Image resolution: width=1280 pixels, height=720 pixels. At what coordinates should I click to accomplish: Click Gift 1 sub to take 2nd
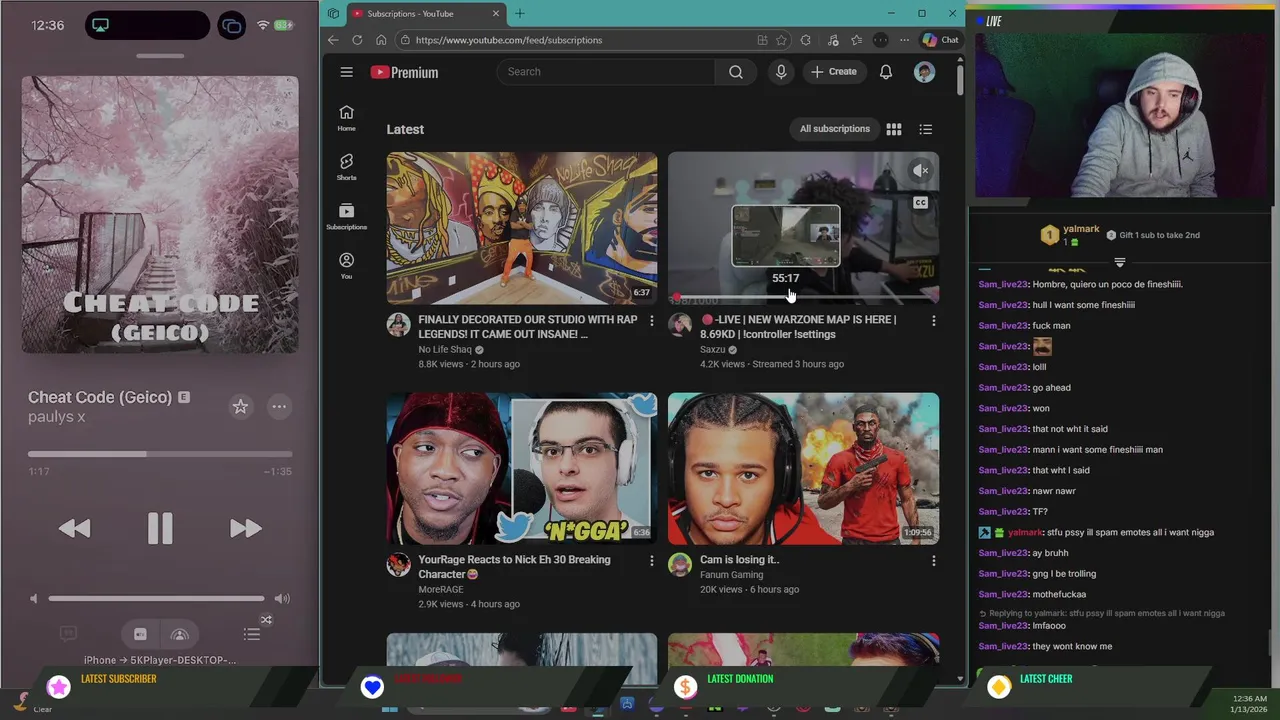pyautogui.click(x=1153, y=235)
